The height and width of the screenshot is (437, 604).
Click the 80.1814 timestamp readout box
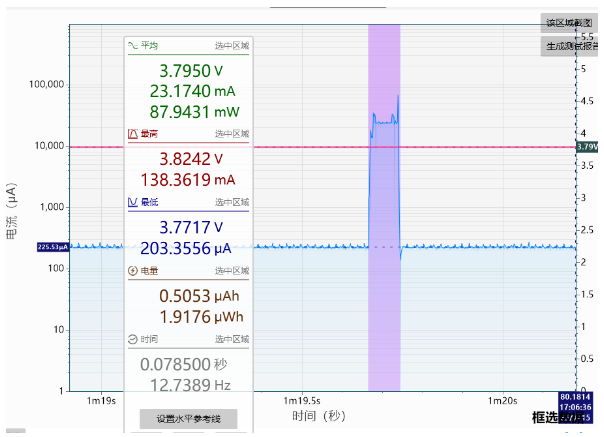[x=575, y=407]
